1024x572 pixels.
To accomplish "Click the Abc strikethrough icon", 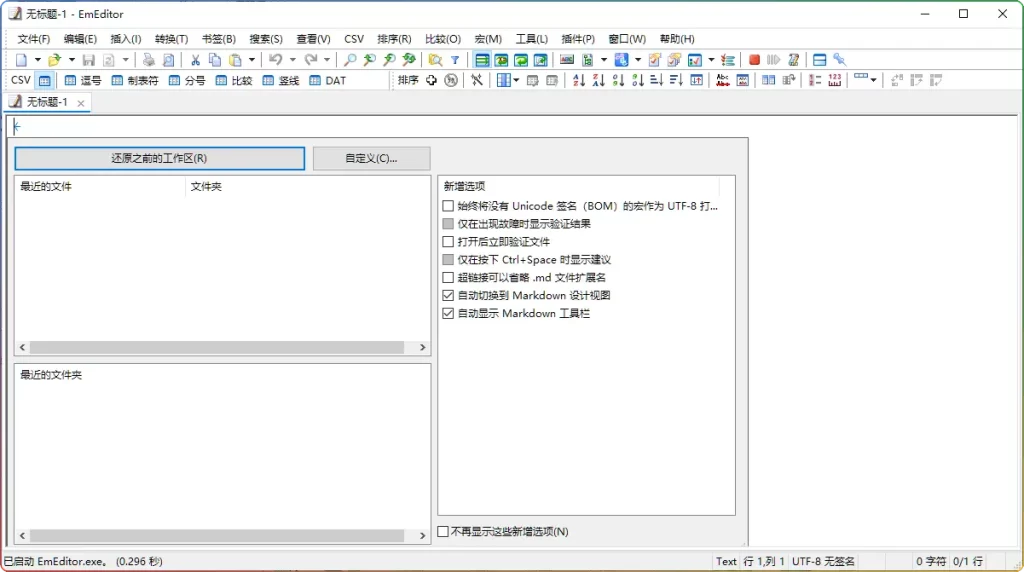I will point(722,80).
